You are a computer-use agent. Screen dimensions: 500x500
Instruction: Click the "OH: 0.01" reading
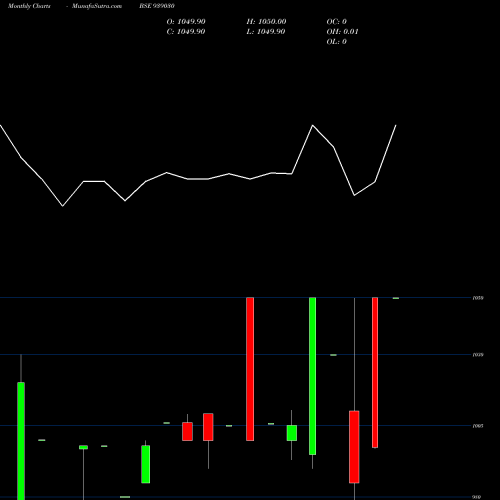click(x=343, y=32)
